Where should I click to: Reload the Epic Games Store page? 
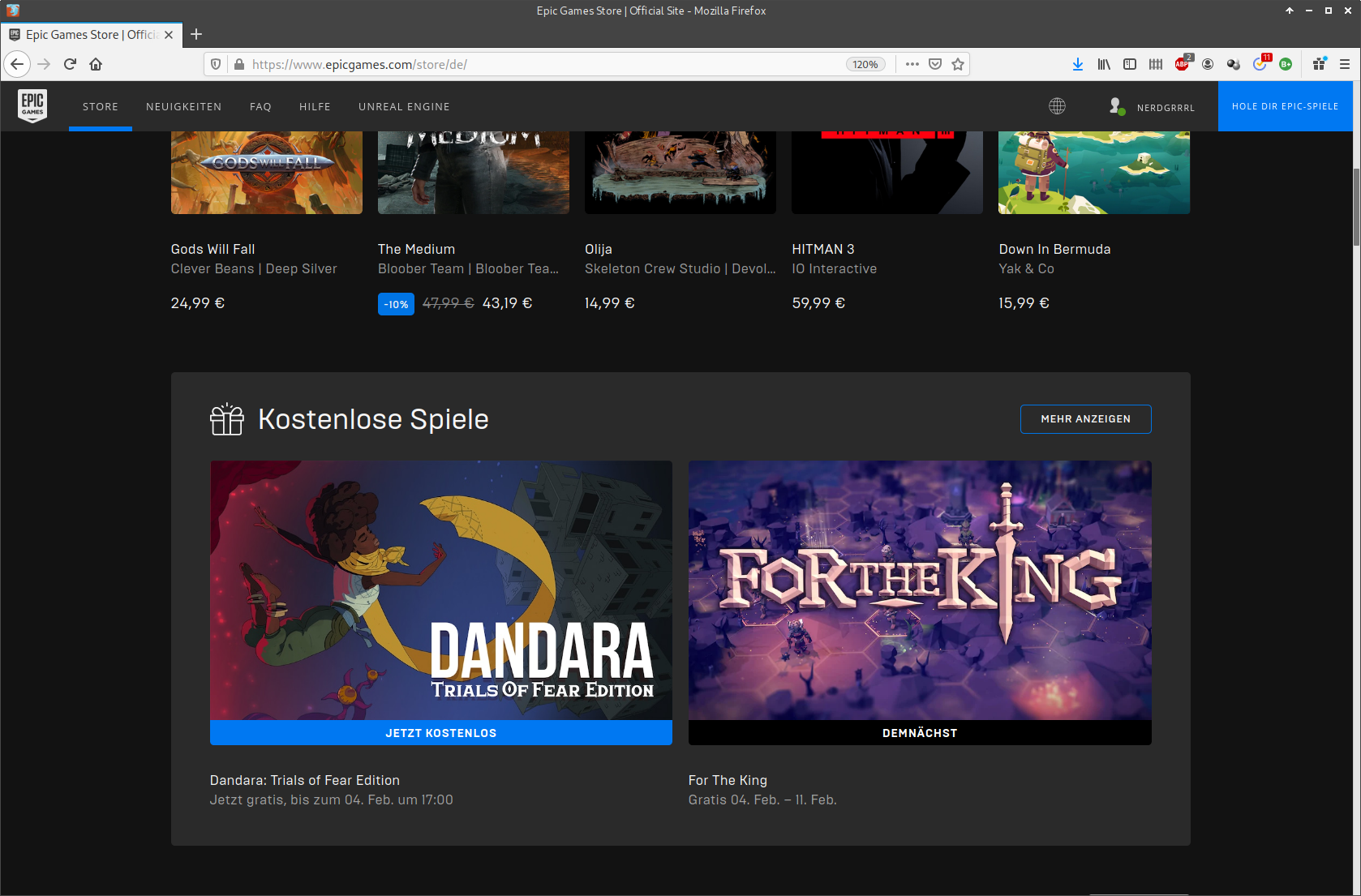(x=70, y=64)
